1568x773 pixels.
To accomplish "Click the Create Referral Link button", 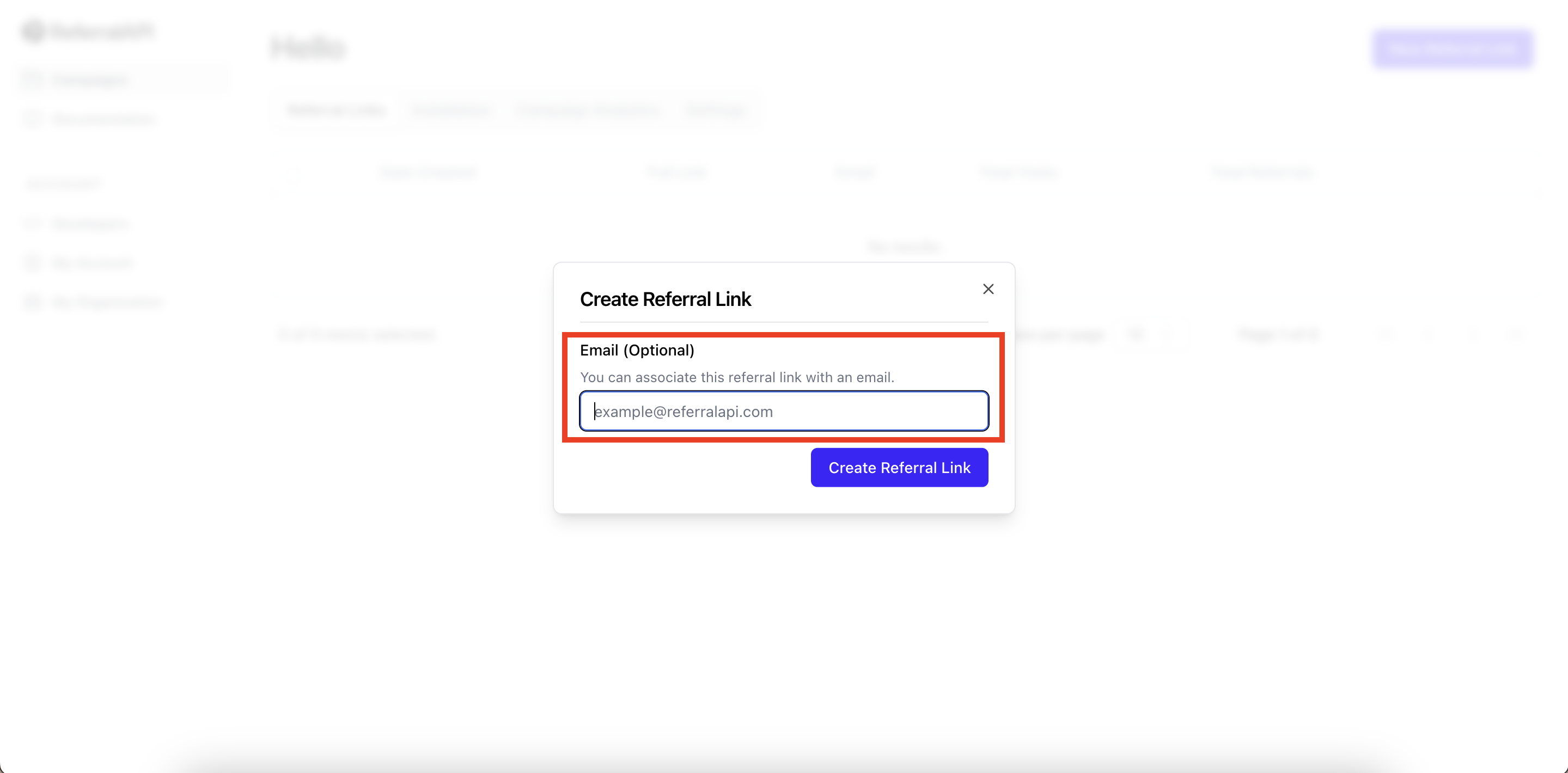I will (x=899, y=467).
